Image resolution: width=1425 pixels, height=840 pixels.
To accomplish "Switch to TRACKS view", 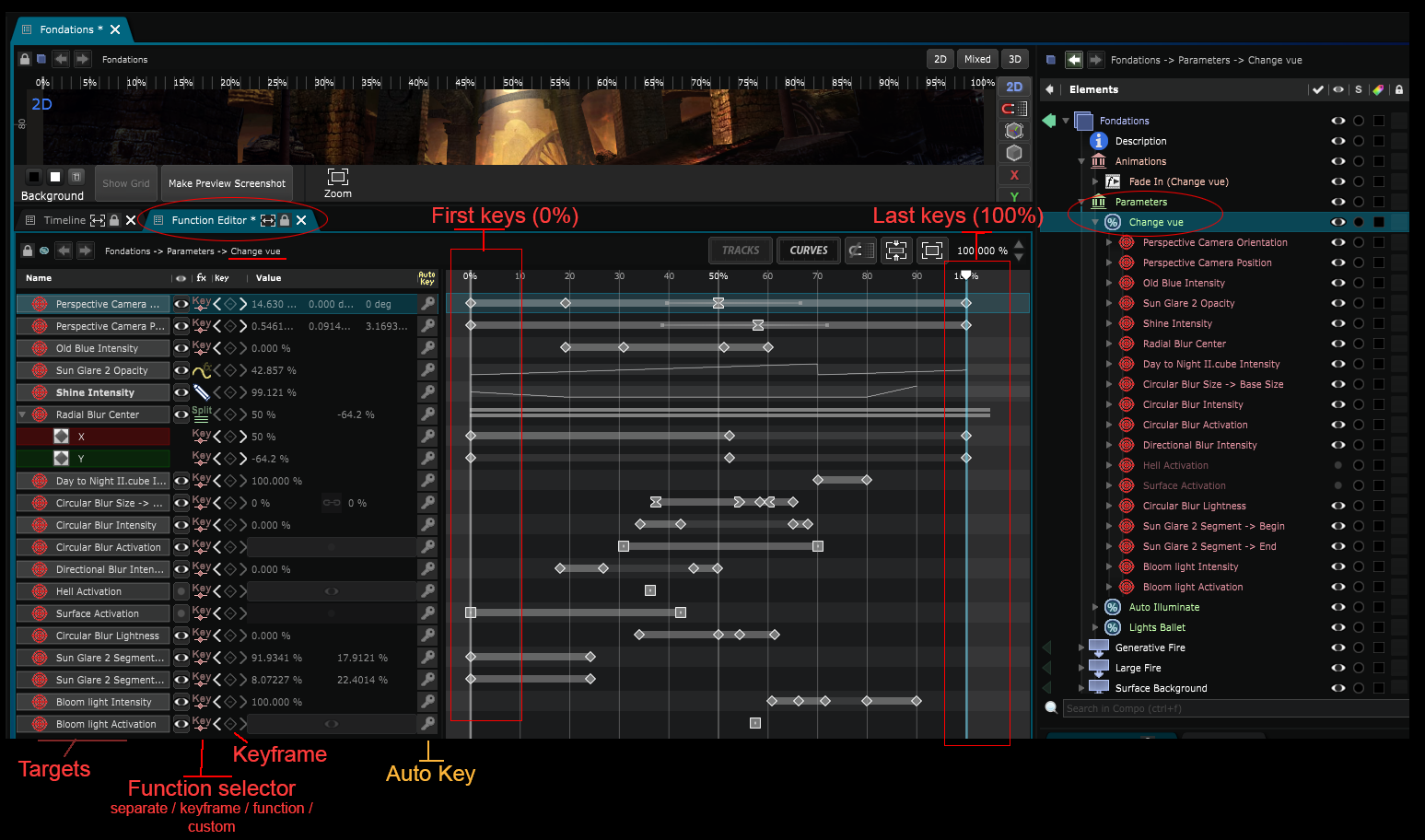I will pos(741,251).
